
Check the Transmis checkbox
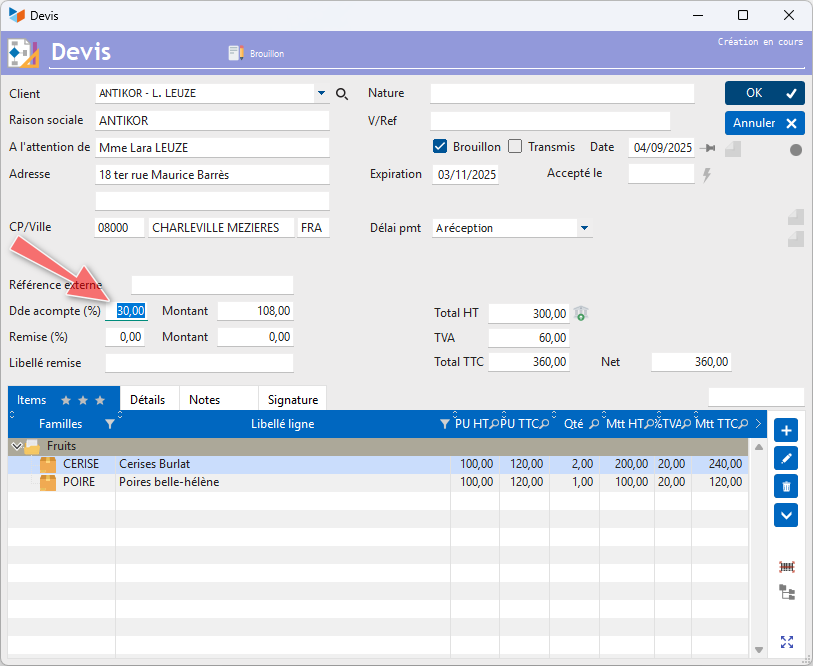pyautogui.click(x=515, y=147)
